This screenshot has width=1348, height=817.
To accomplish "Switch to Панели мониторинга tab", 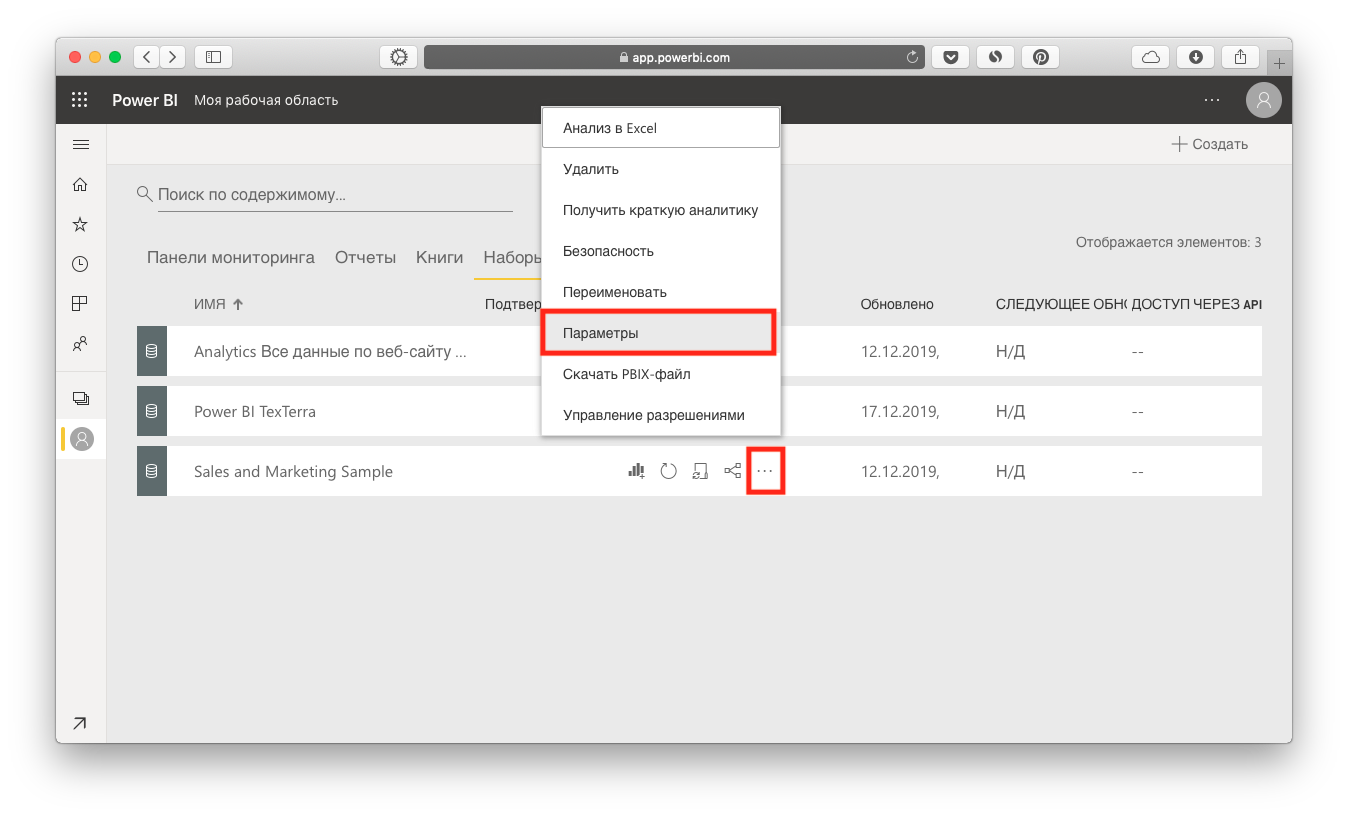I will (231, 257).
